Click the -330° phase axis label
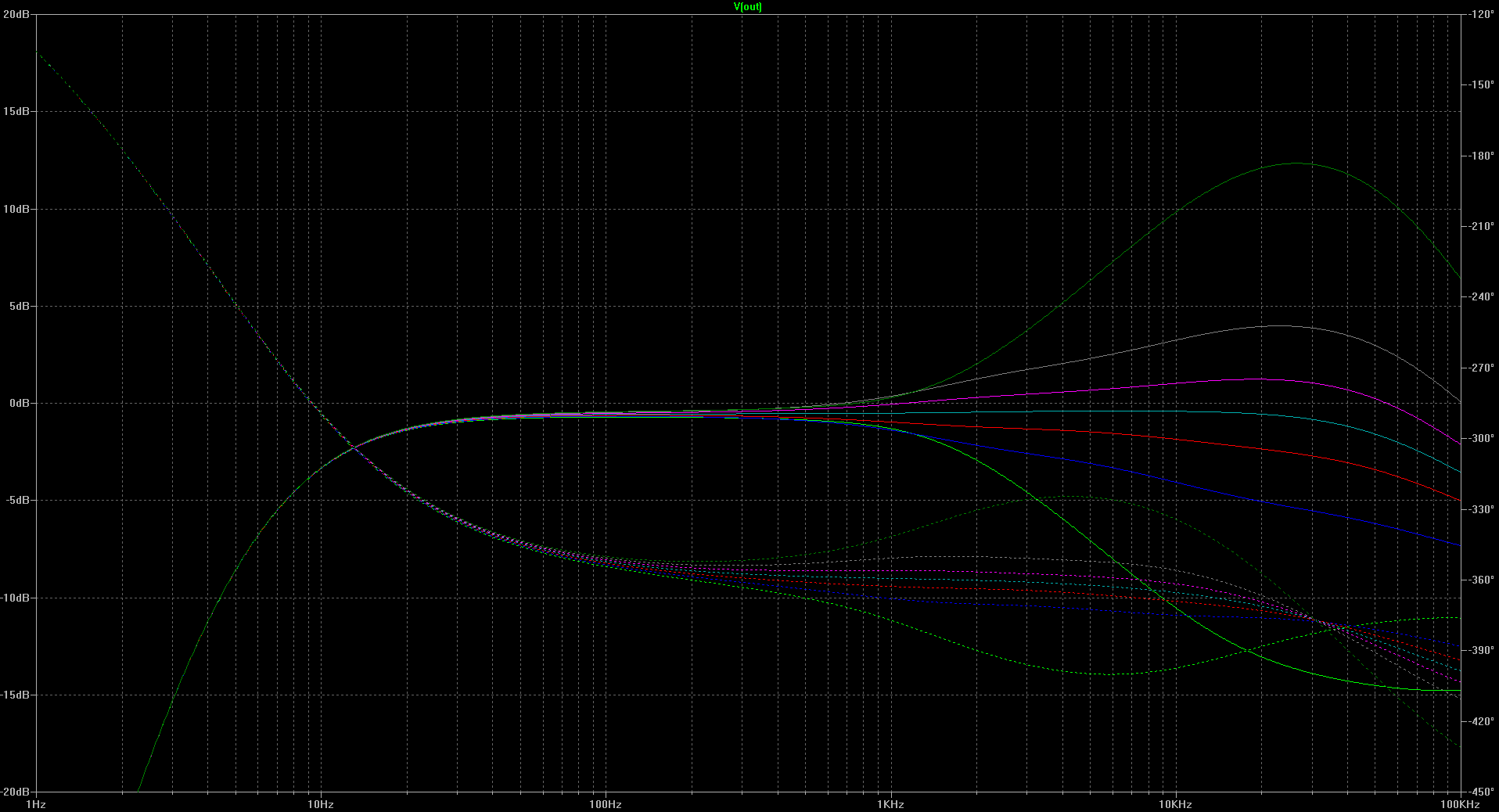 1481,509
